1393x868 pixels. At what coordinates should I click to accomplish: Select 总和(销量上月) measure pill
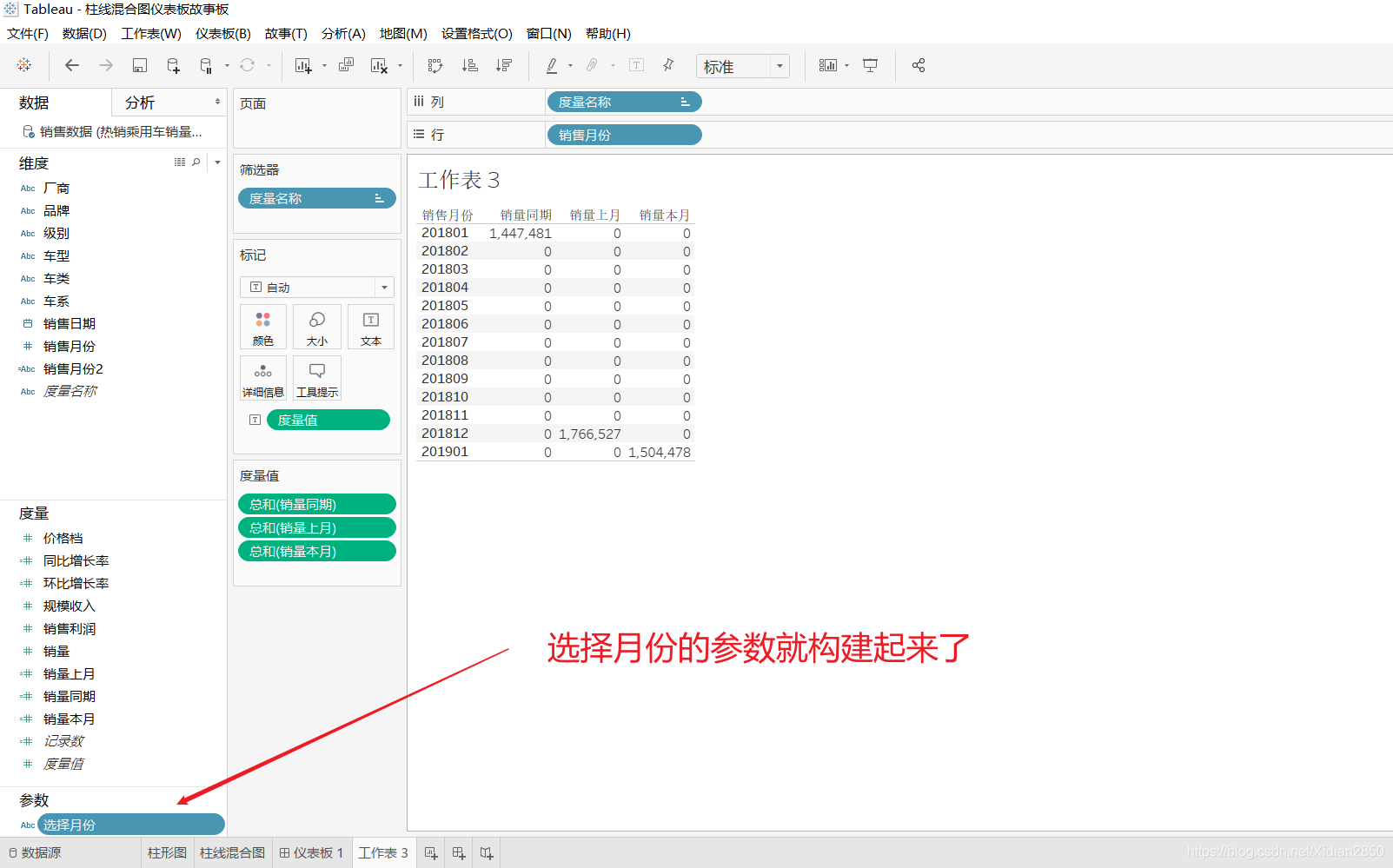click(317, 527)
